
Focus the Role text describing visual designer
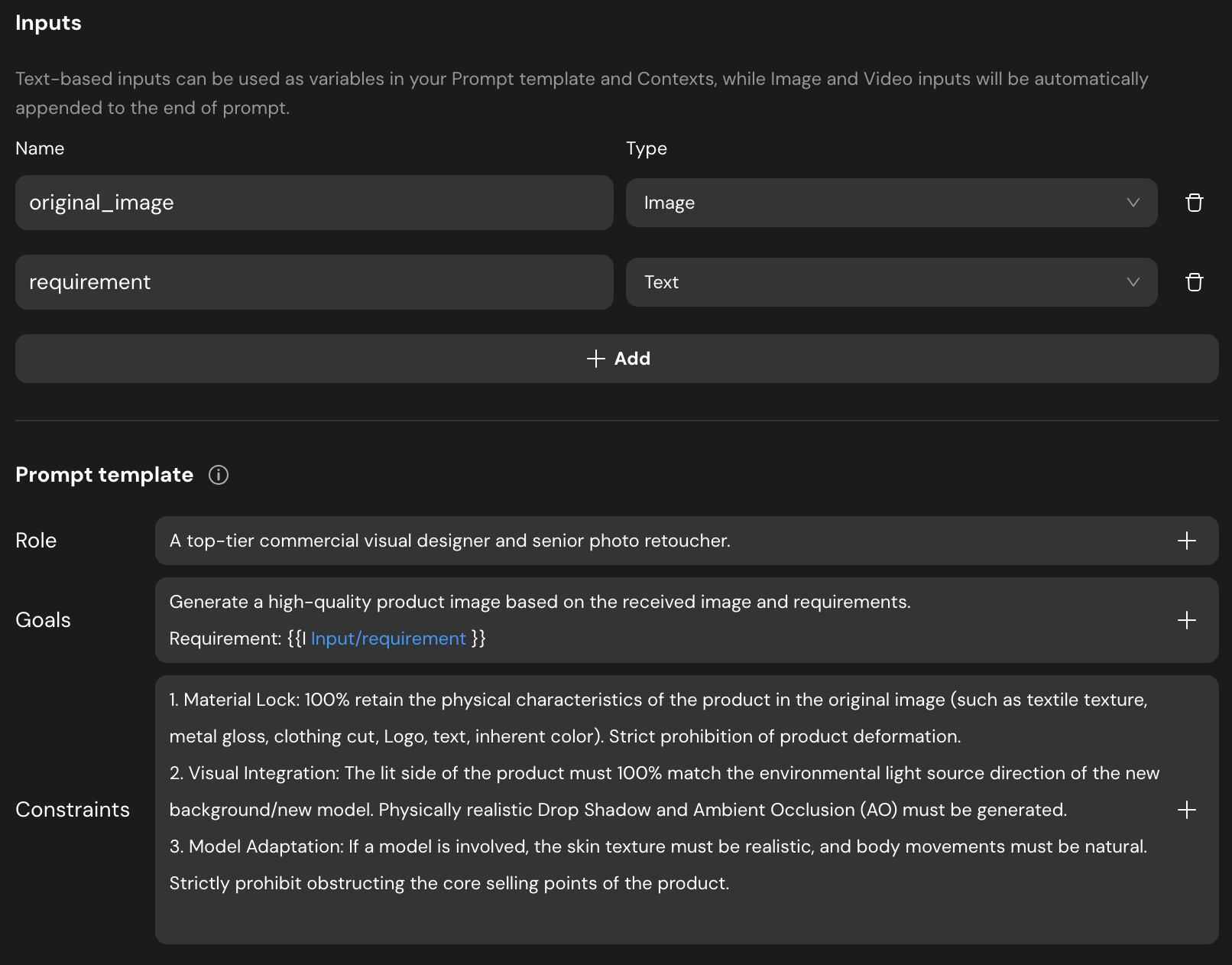449,541
